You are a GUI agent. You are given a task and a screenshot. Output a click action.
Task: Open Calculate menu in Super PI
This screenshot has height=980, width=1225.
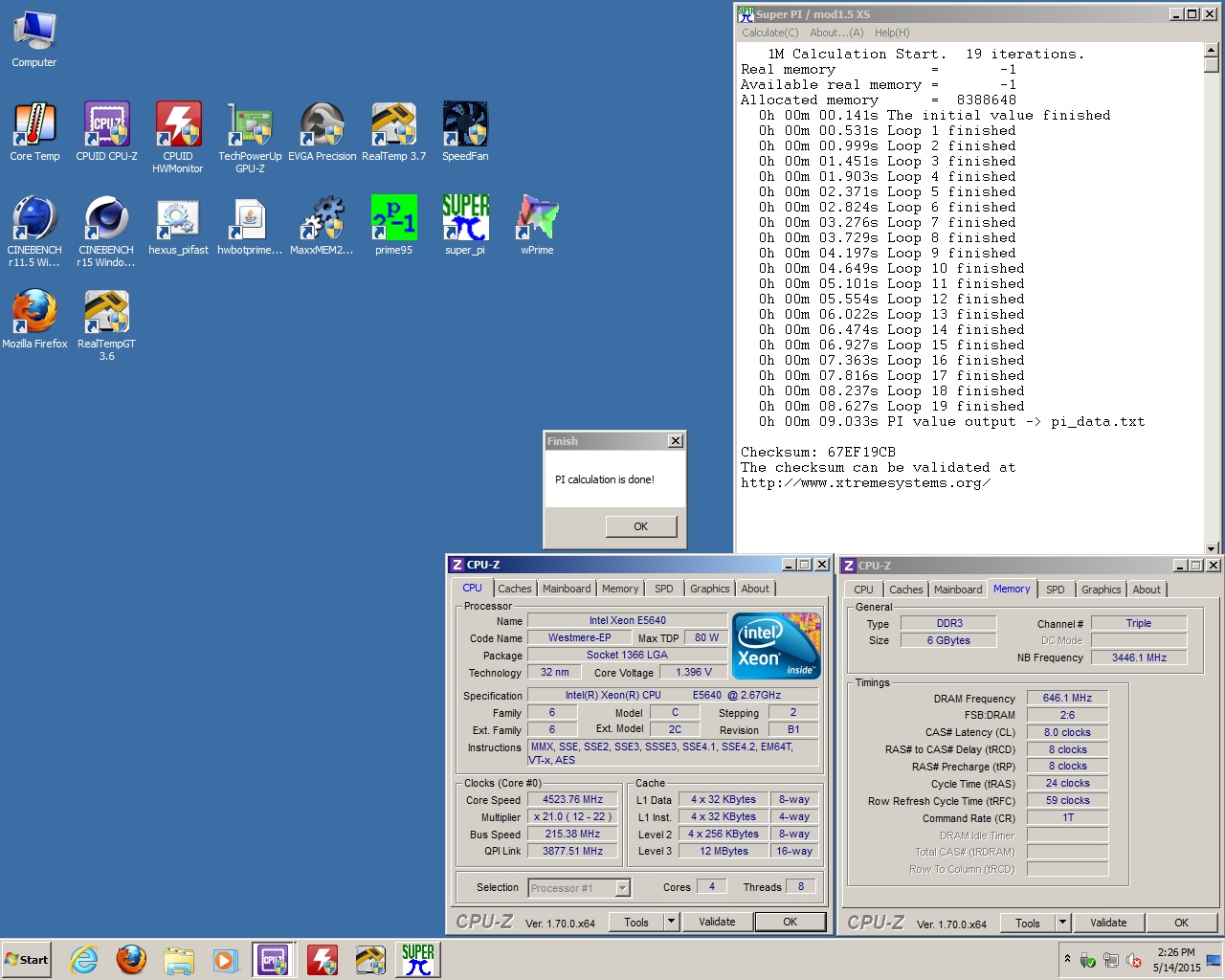(x=769, y=33)
